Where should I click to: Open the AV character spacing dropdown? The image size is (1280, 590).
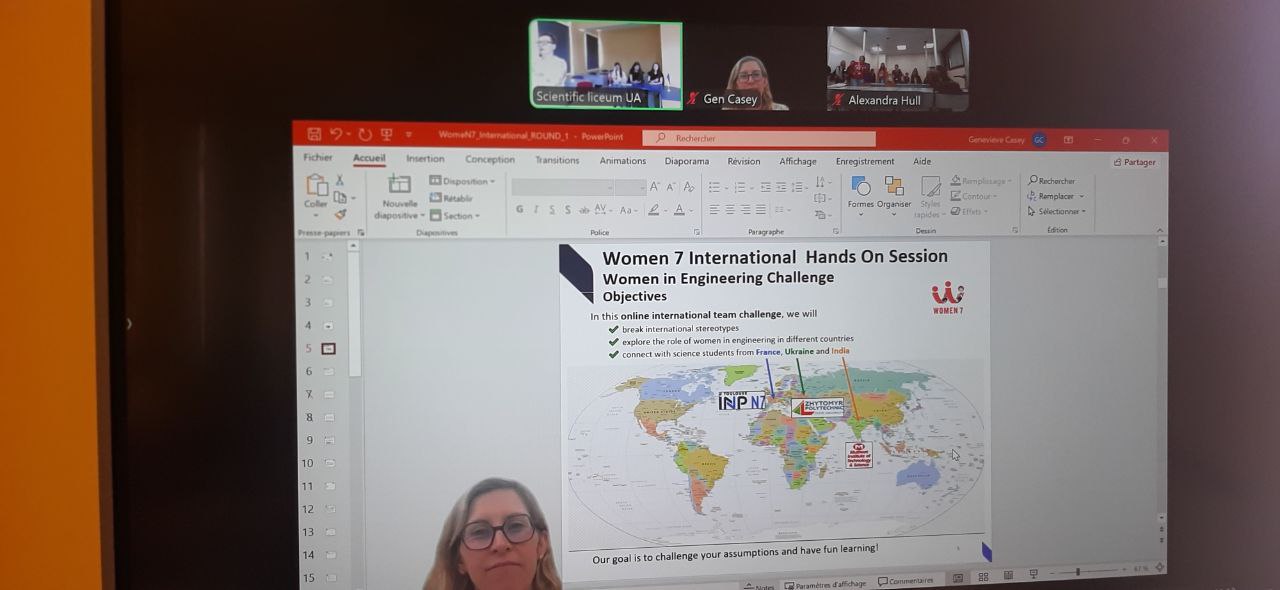603,210
